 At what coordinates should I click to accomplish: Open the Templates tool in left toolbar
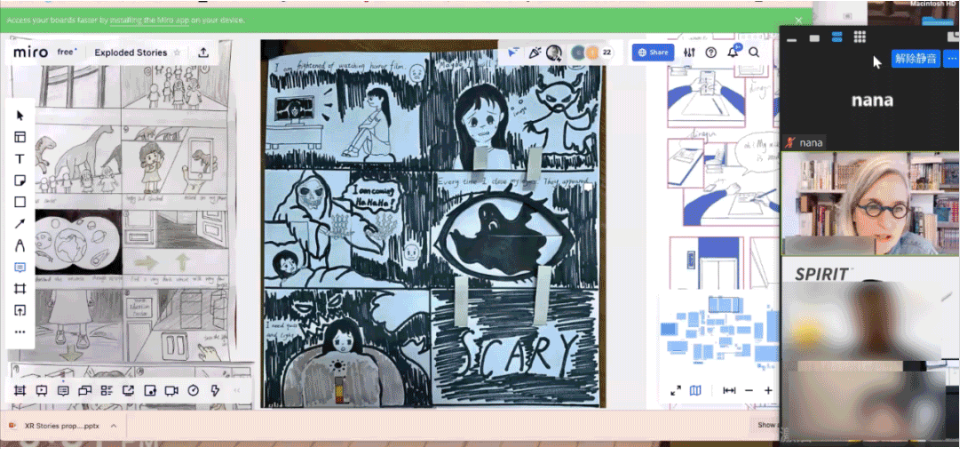coord(20,137)
